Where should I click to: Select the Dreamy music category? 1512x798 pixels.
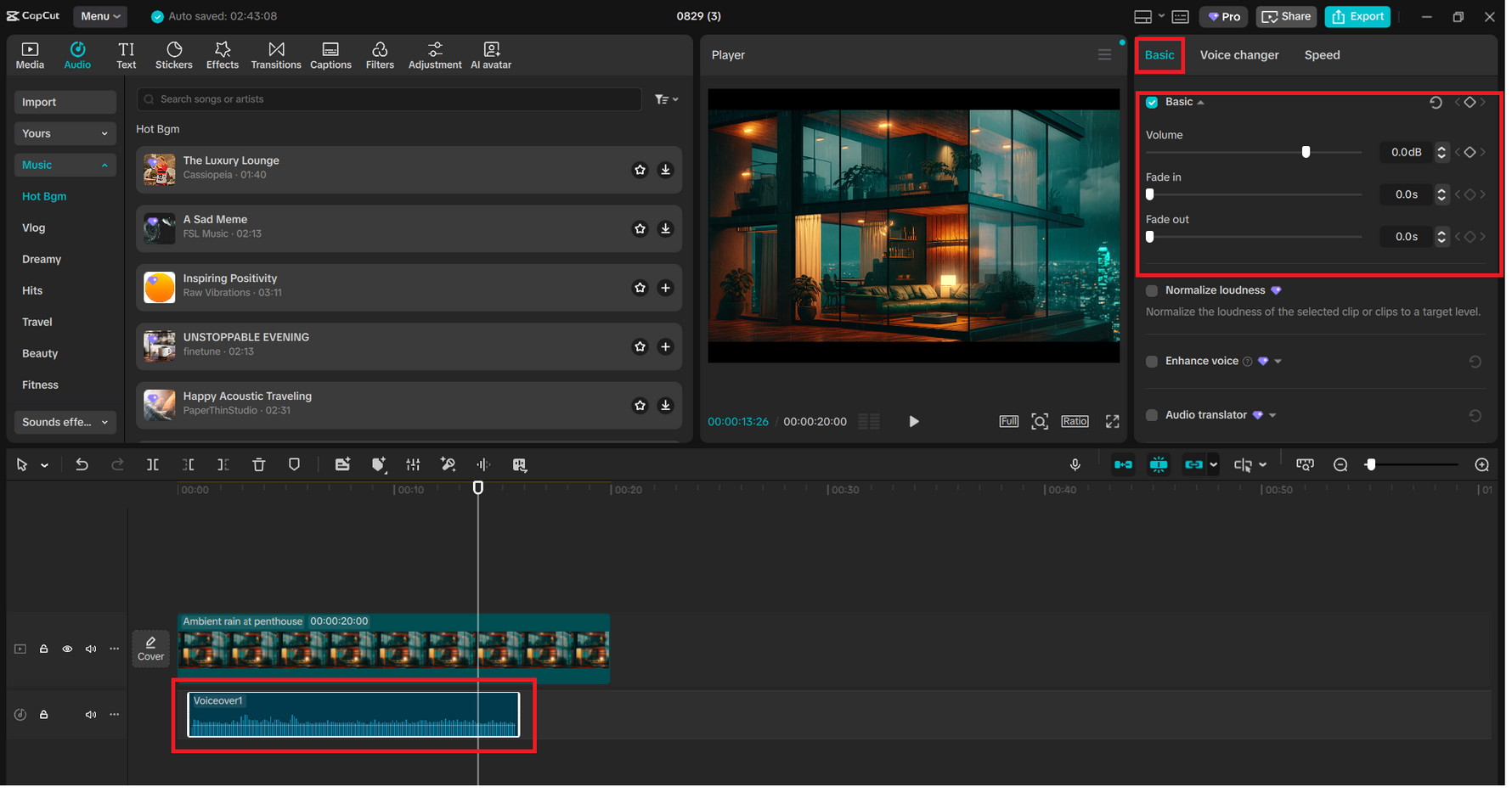point(42,260)
